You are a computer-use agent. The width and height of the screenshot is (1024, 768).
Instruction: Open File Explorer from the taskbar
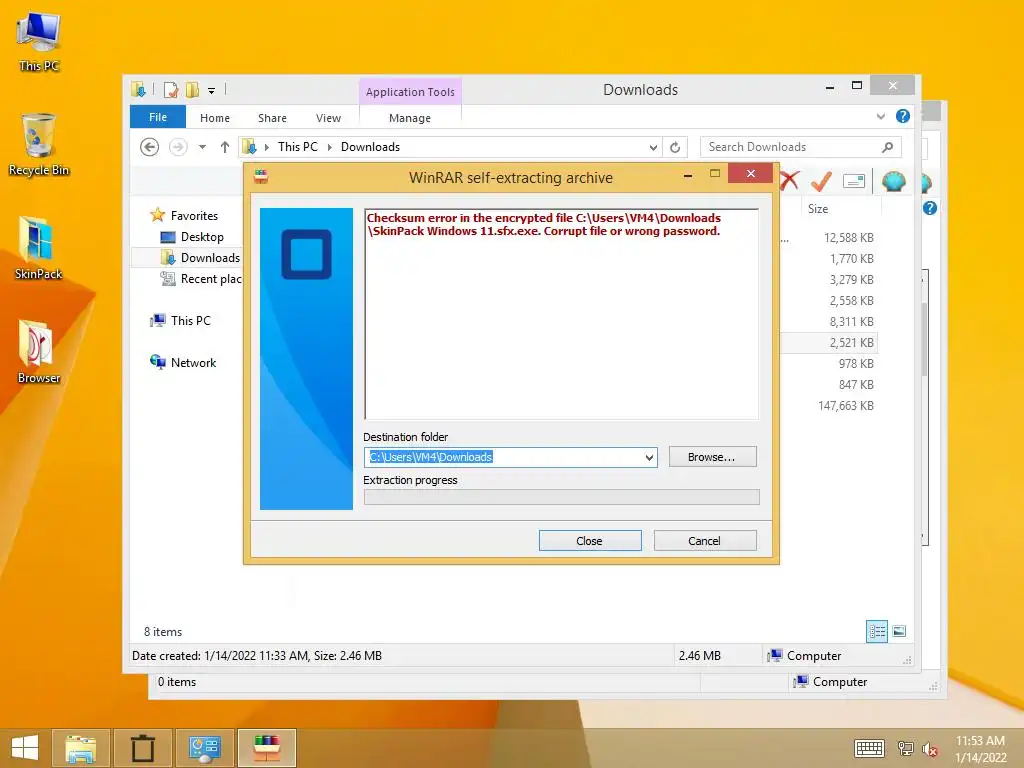[81, 748]
